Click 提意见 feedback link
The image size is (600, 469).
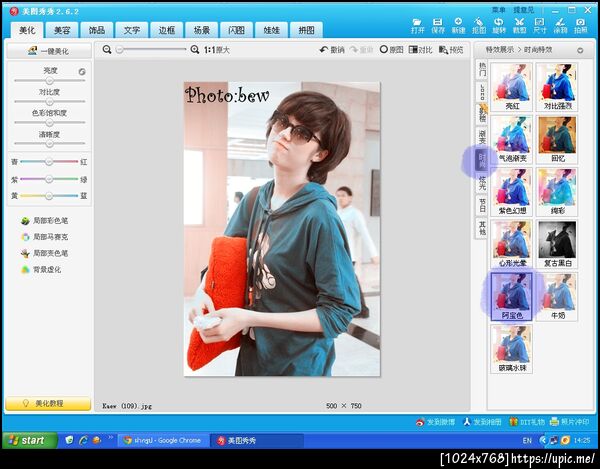[x=523, y=10]
